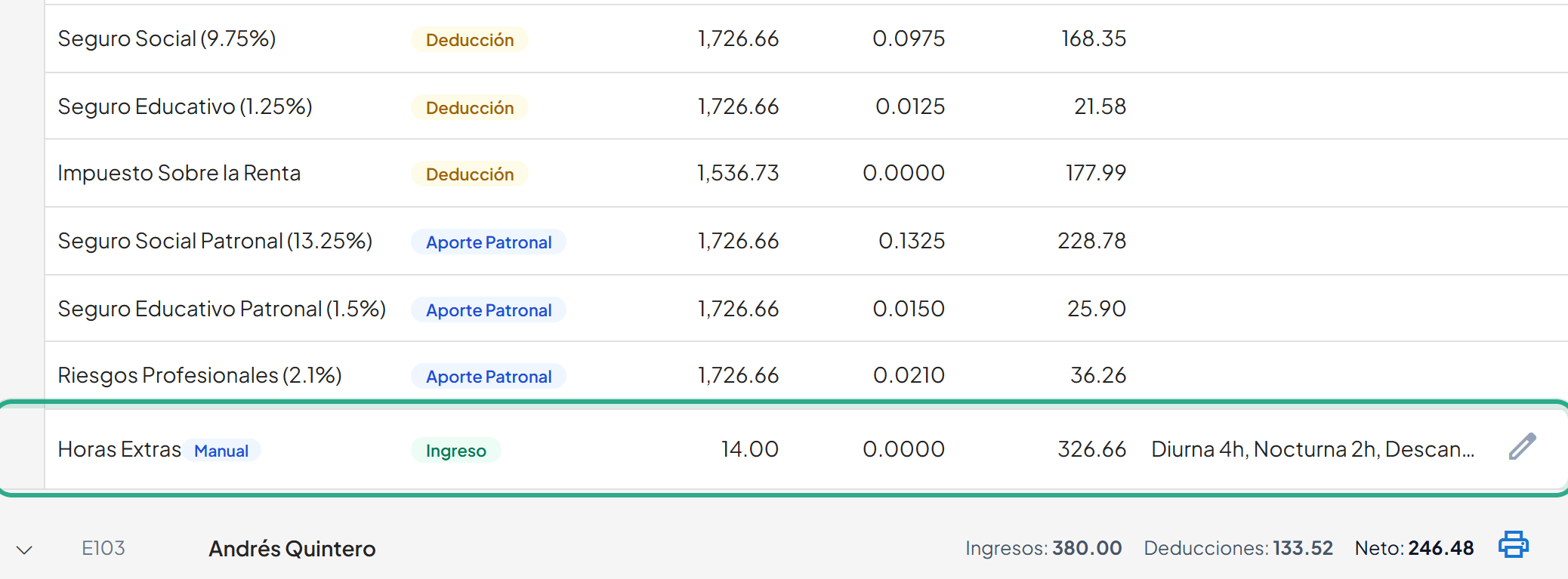Click the E103 employee code
Screen dimensions: 1568x579
103,548
